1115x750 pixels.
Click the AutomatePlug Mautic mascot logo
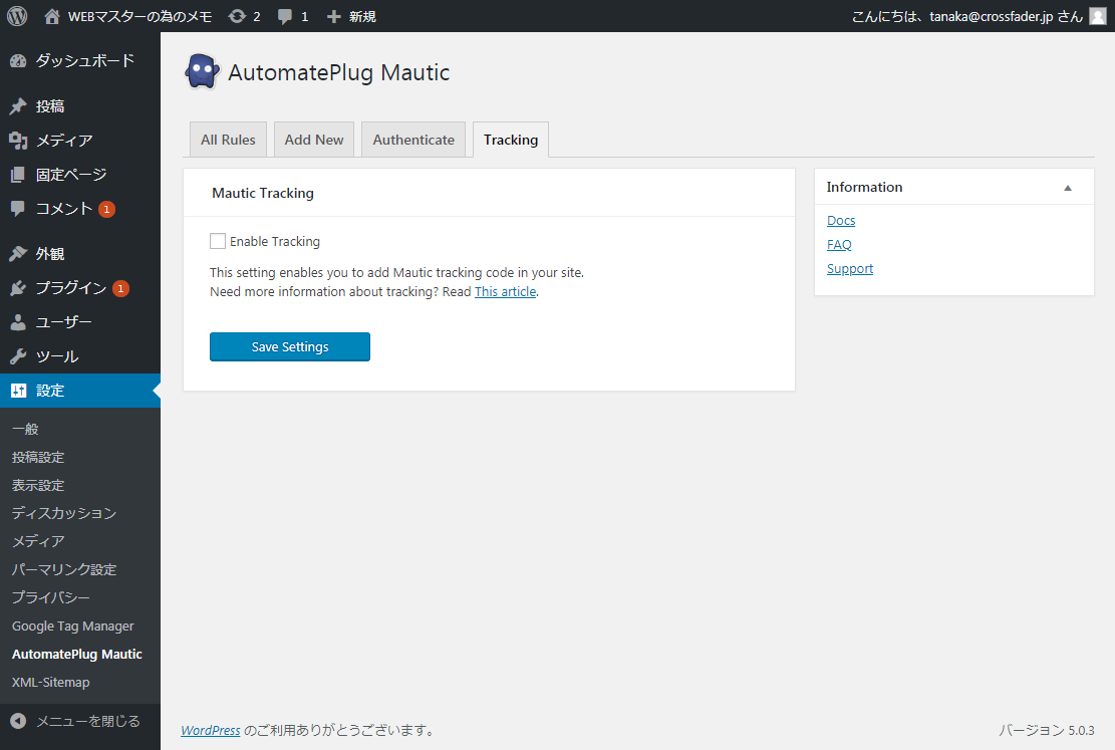pos(202,72)
